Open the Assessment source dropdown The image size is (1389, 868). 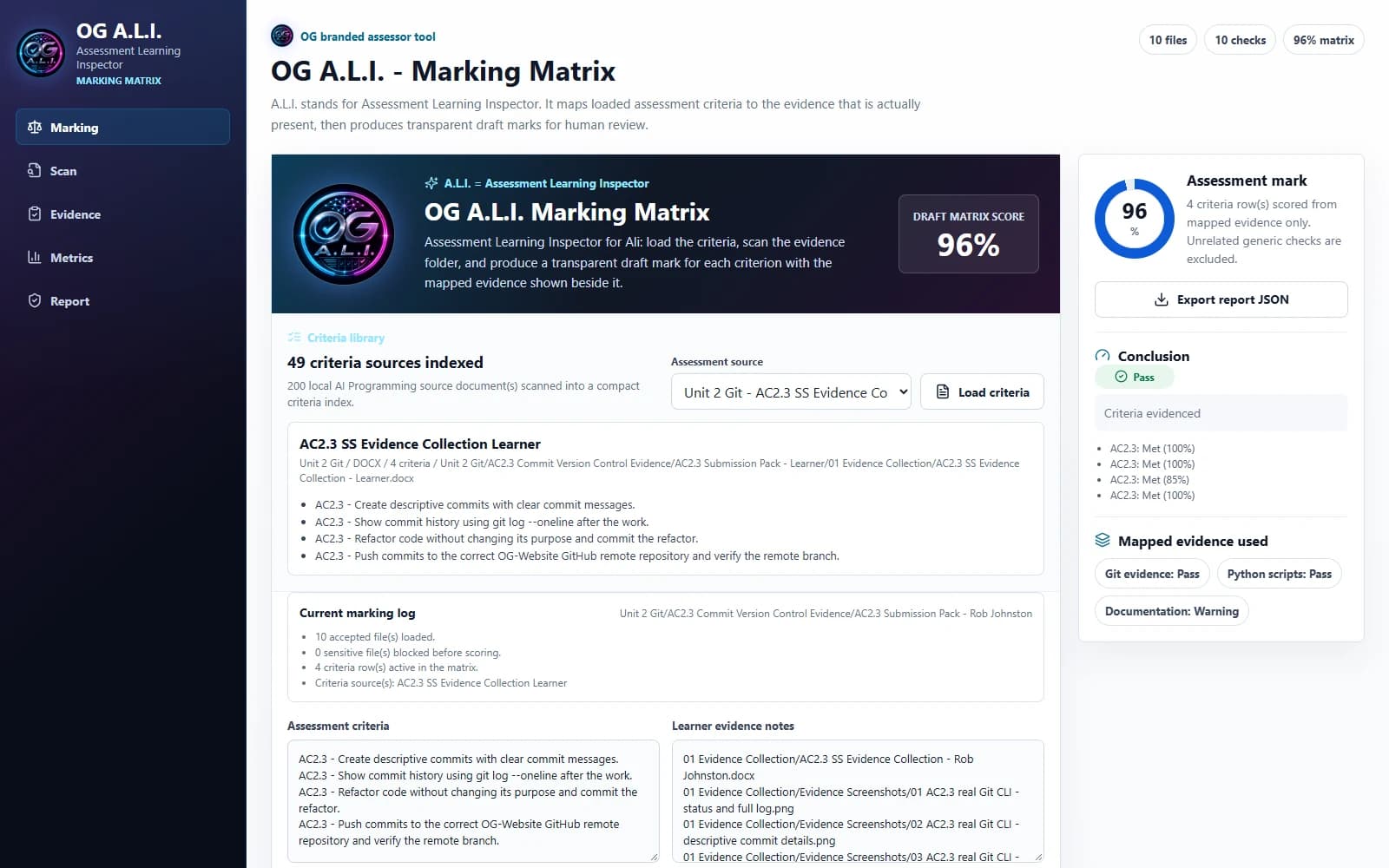(791, 391)
